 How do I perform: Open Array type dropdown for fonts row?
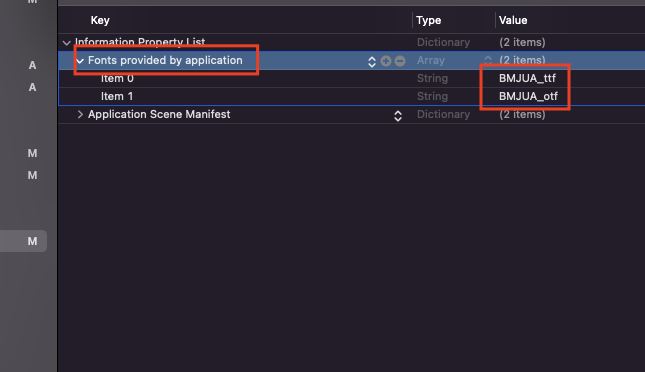[488, 60]
